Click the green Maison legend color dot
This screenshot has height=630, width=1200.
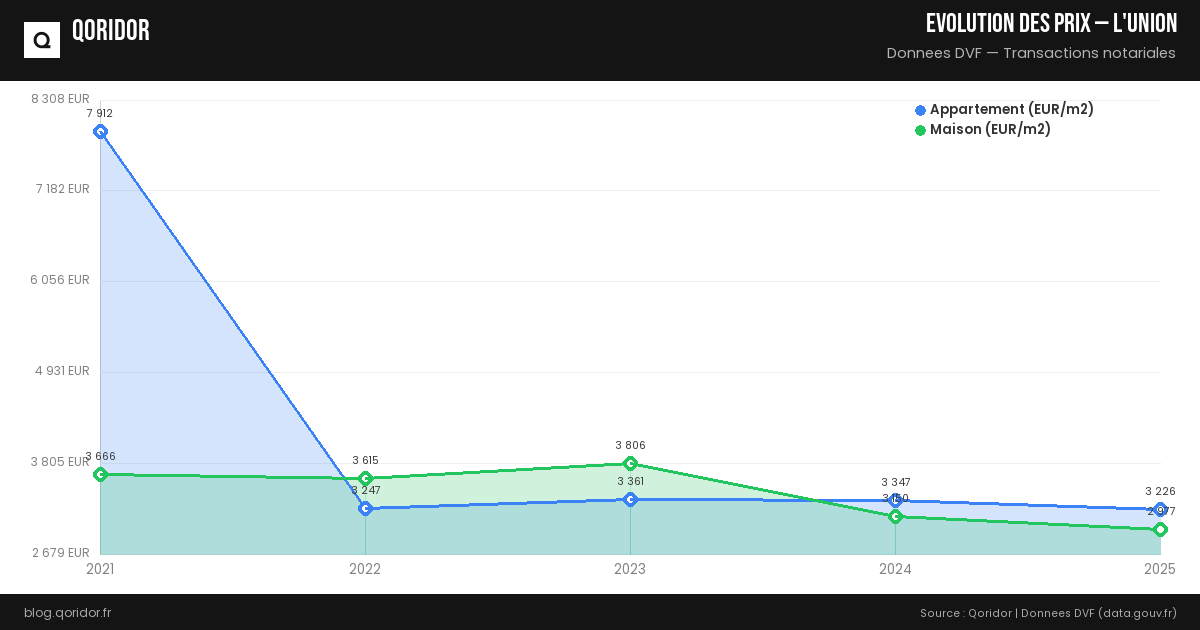920,130
